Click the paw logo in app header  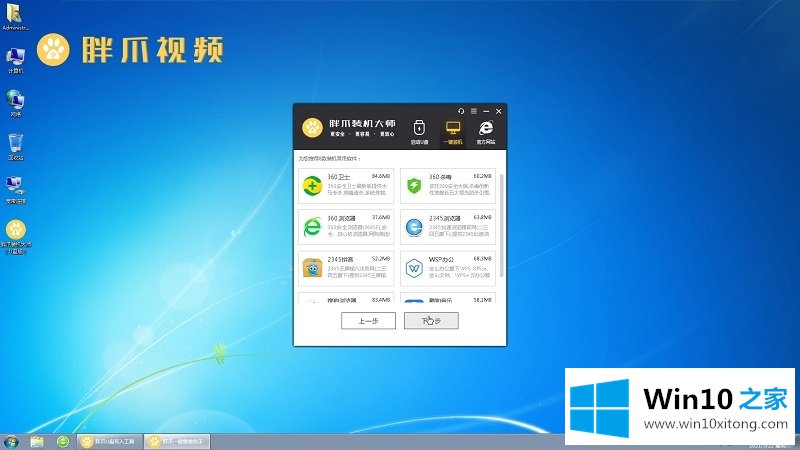click(x=312, y=128)
